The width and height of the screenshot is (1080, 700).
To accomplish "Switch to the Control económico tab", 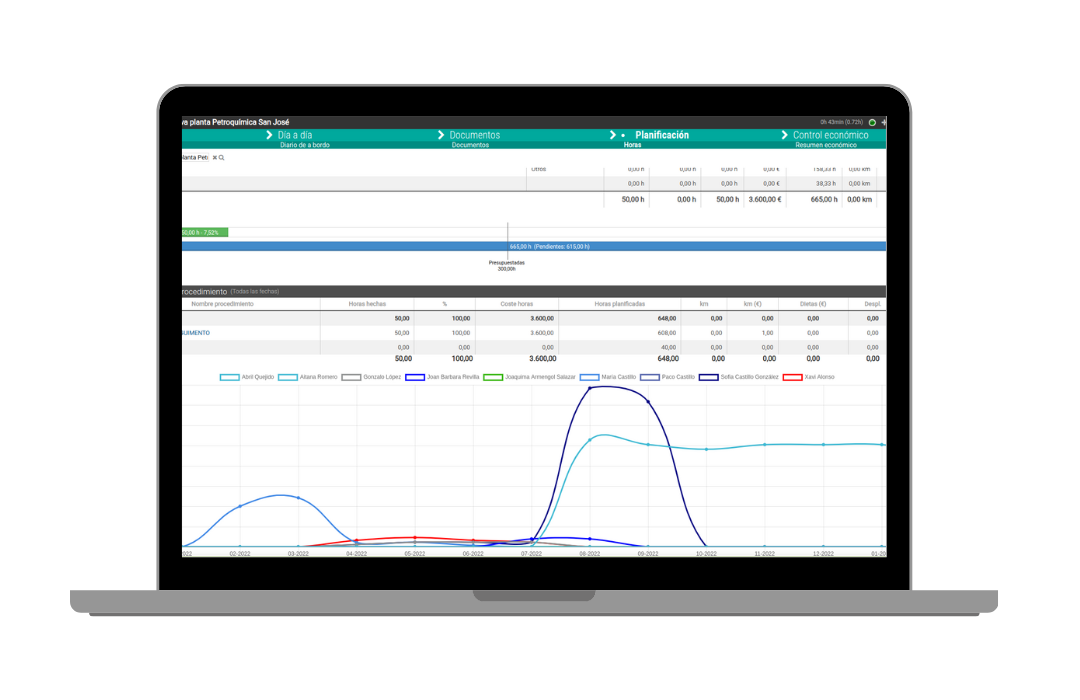I will pos(830,135).
